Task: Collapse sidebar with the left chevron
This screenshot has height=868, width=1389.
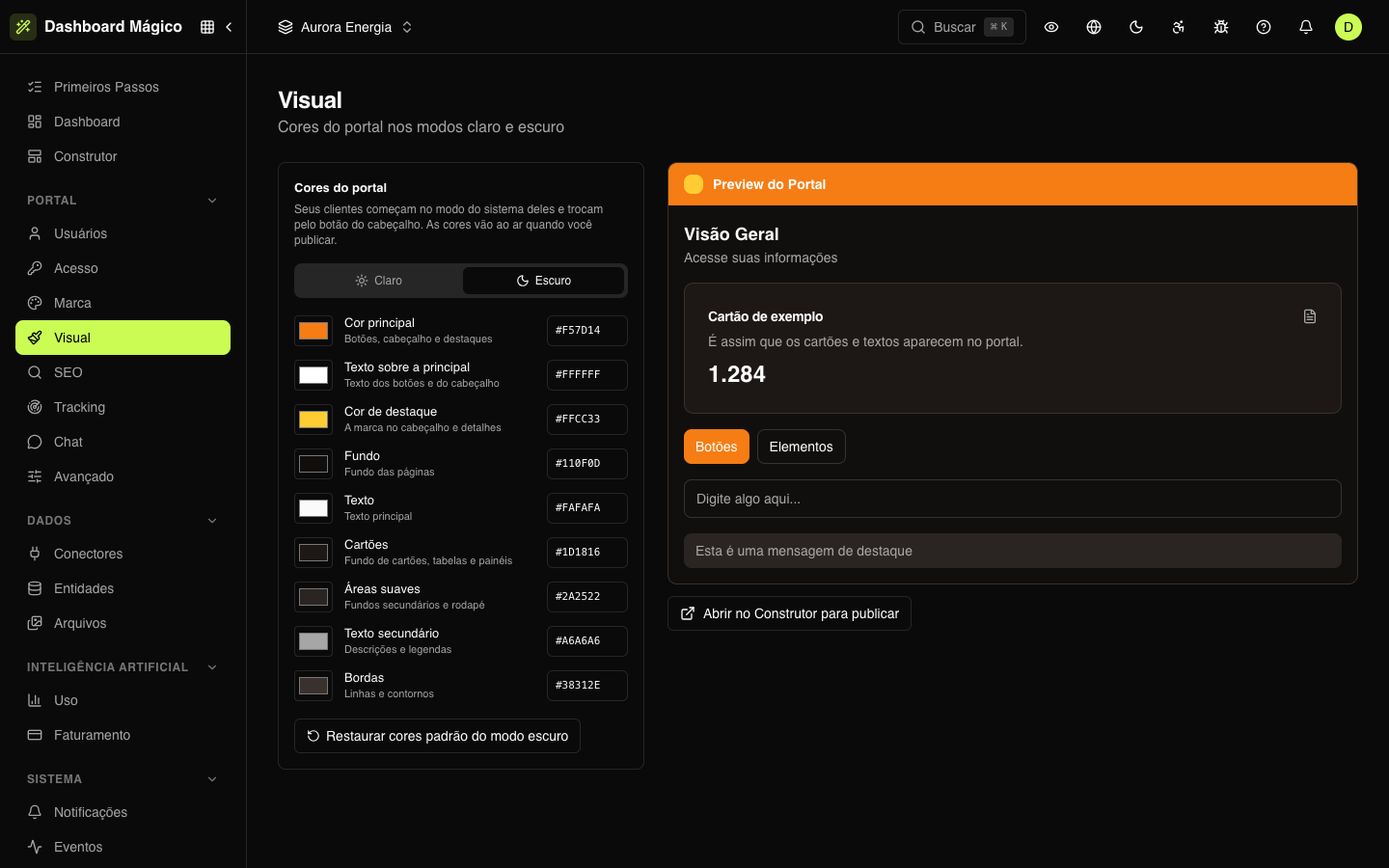Action: (x=229, y=27)
